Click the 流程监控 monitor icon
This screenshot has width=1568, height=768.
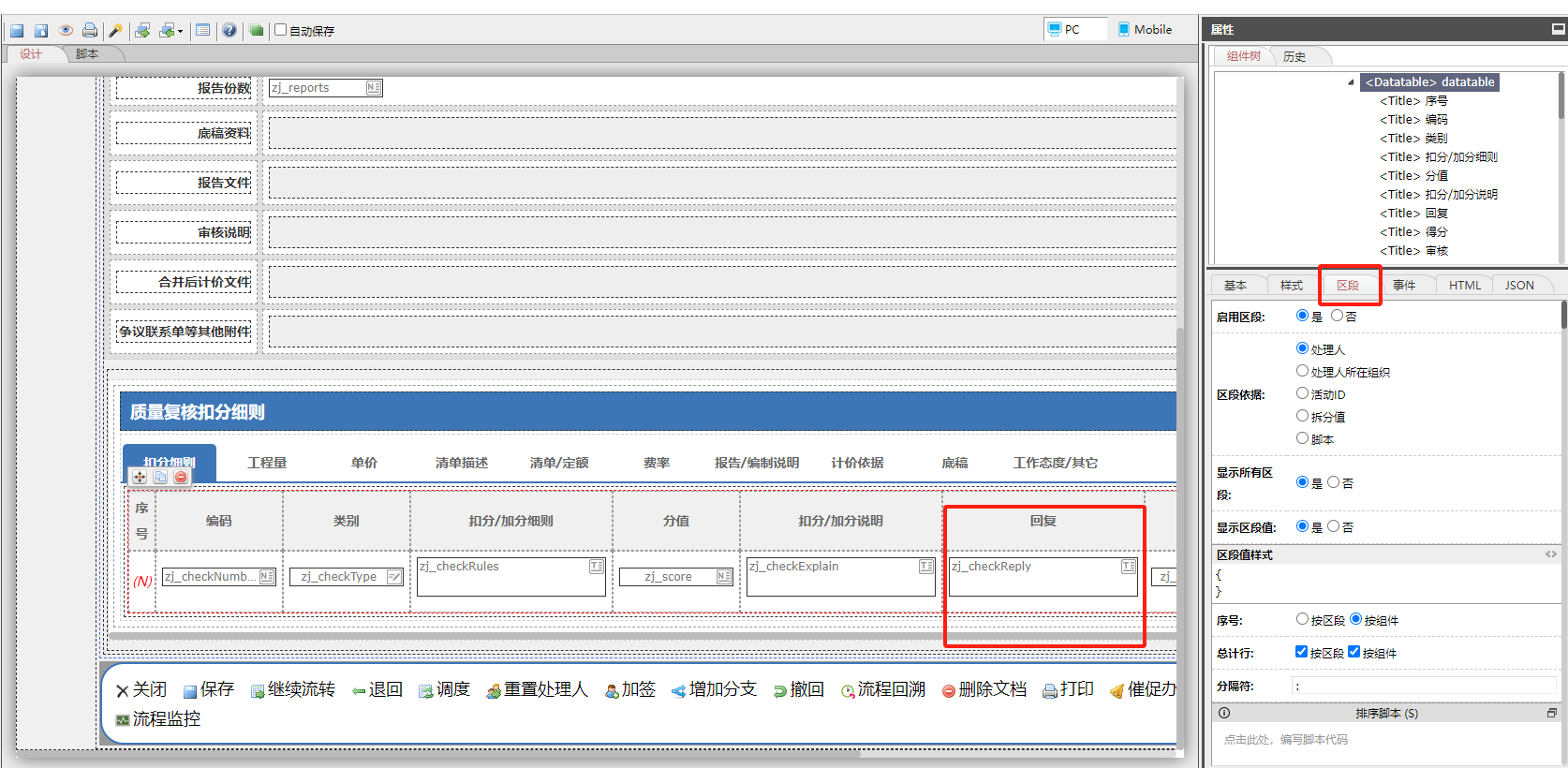[x=123, y=720]
